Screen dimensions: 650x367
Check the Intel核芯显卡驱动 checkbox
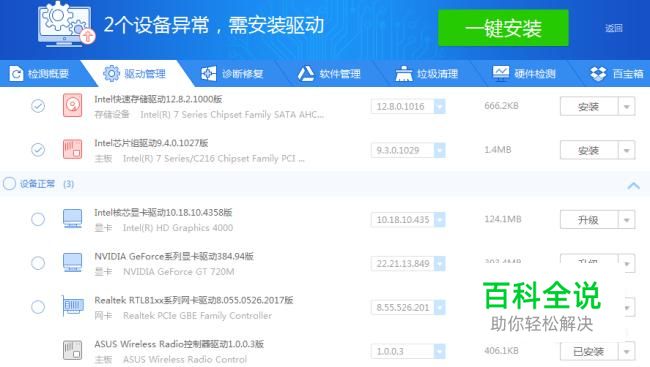point(38,219)
